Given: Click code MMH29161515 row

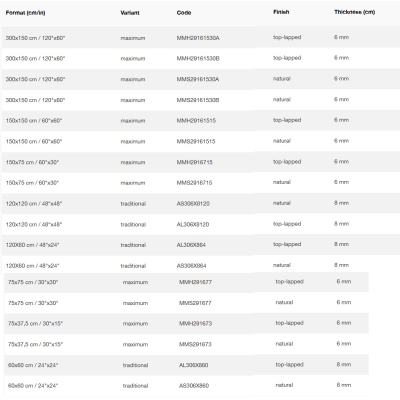Looking at the screenshot, I should (201, 121).
